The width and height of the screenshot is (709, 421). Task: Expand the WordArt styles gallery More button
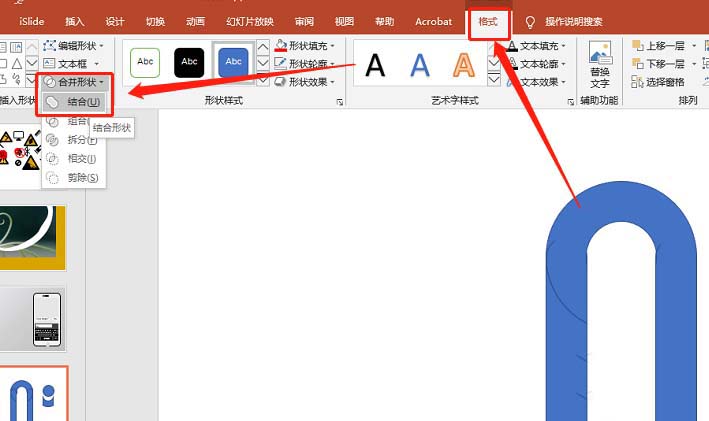(x=494, y=80)
